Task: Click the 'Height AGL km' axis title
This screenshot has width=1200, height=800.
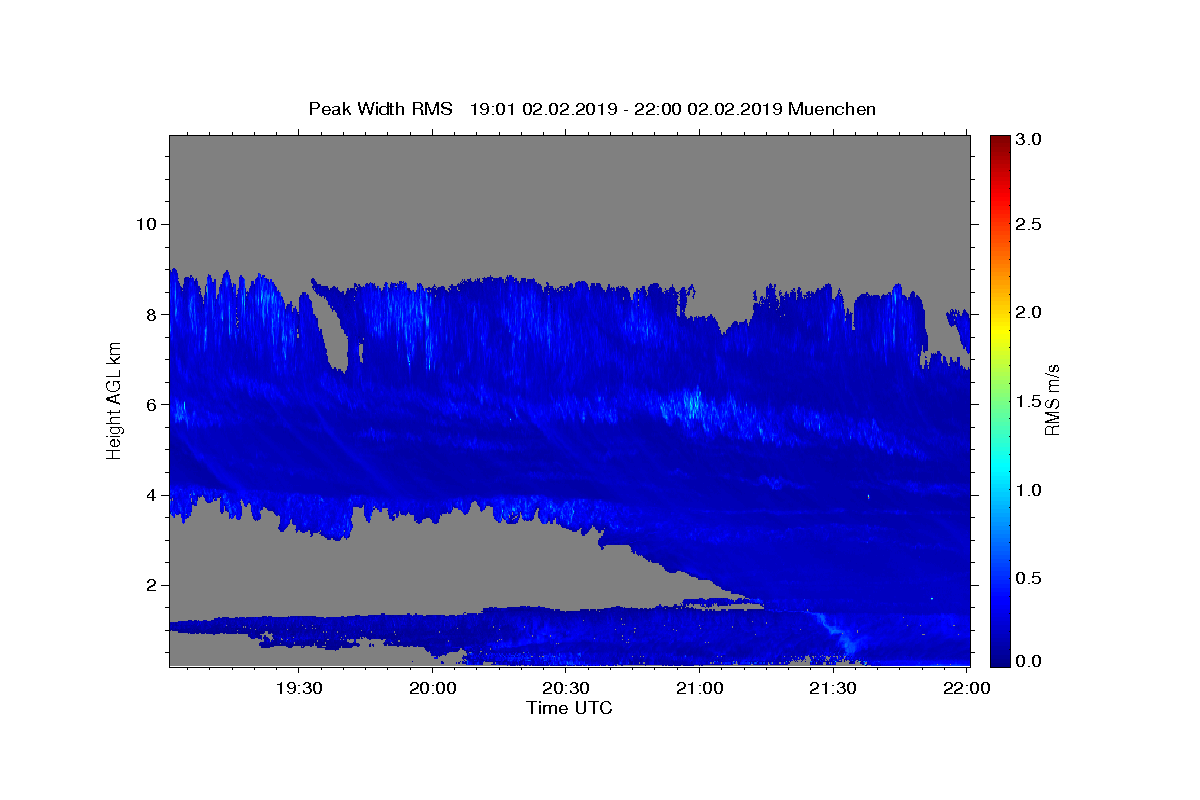Action: coord(115,399)
